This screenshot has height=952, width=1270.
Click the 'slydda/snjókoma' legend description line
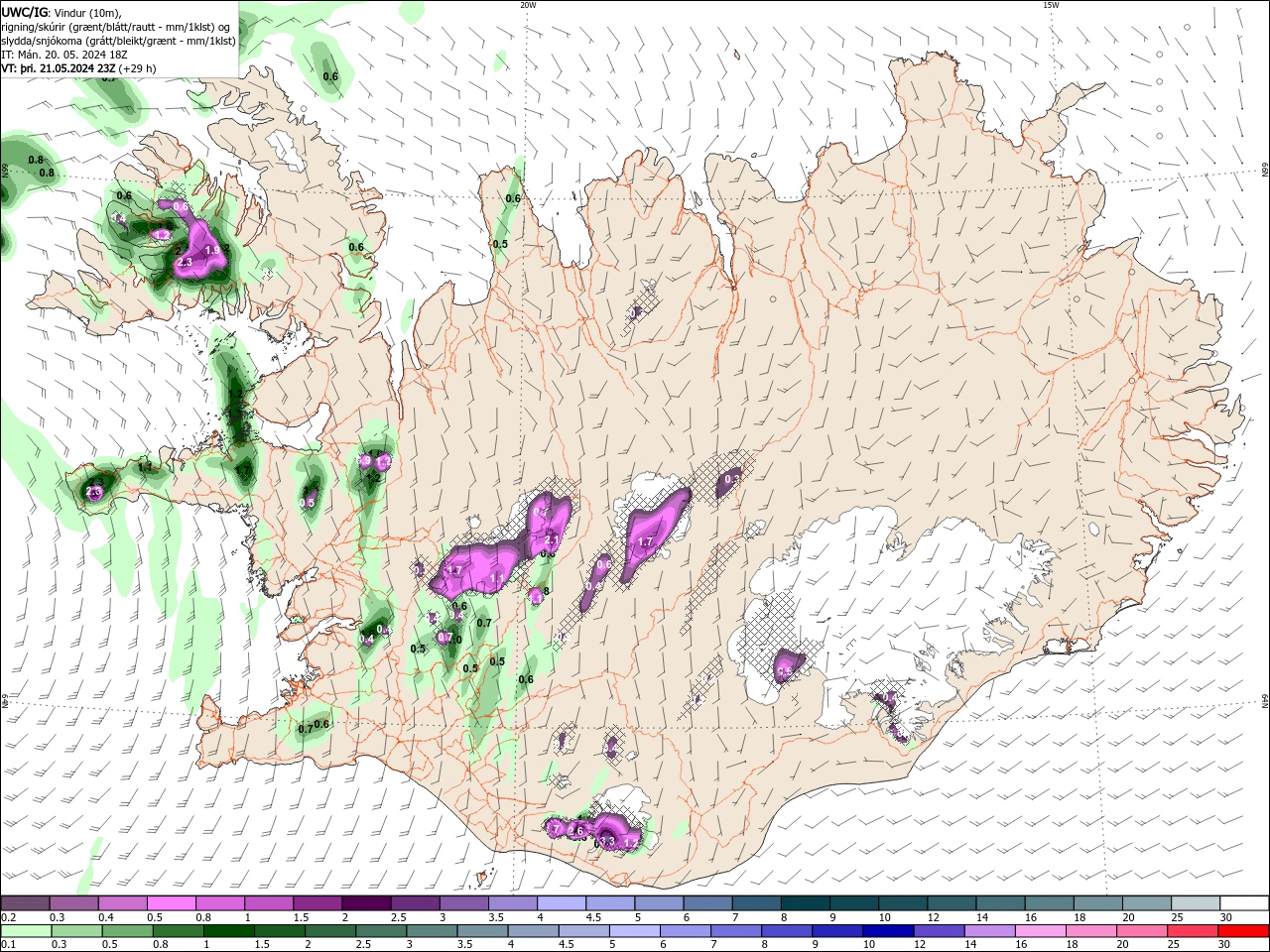coord(118,41)
